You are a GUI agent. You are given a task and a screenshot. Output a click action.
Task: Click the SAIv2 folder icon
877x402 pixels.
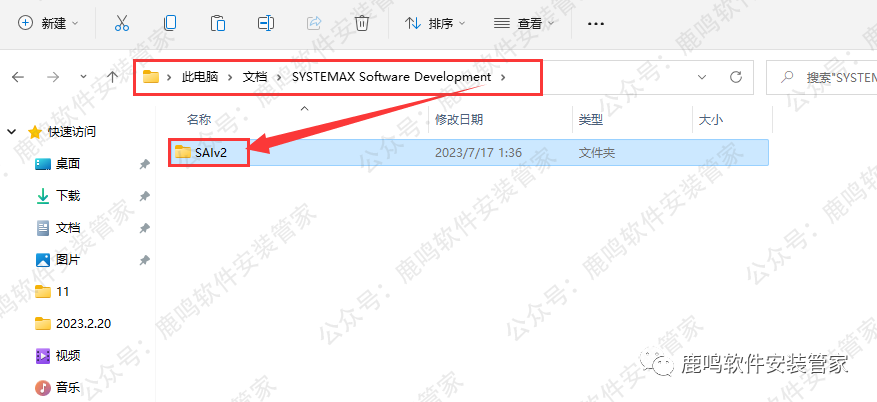click(x=182, y=152)
